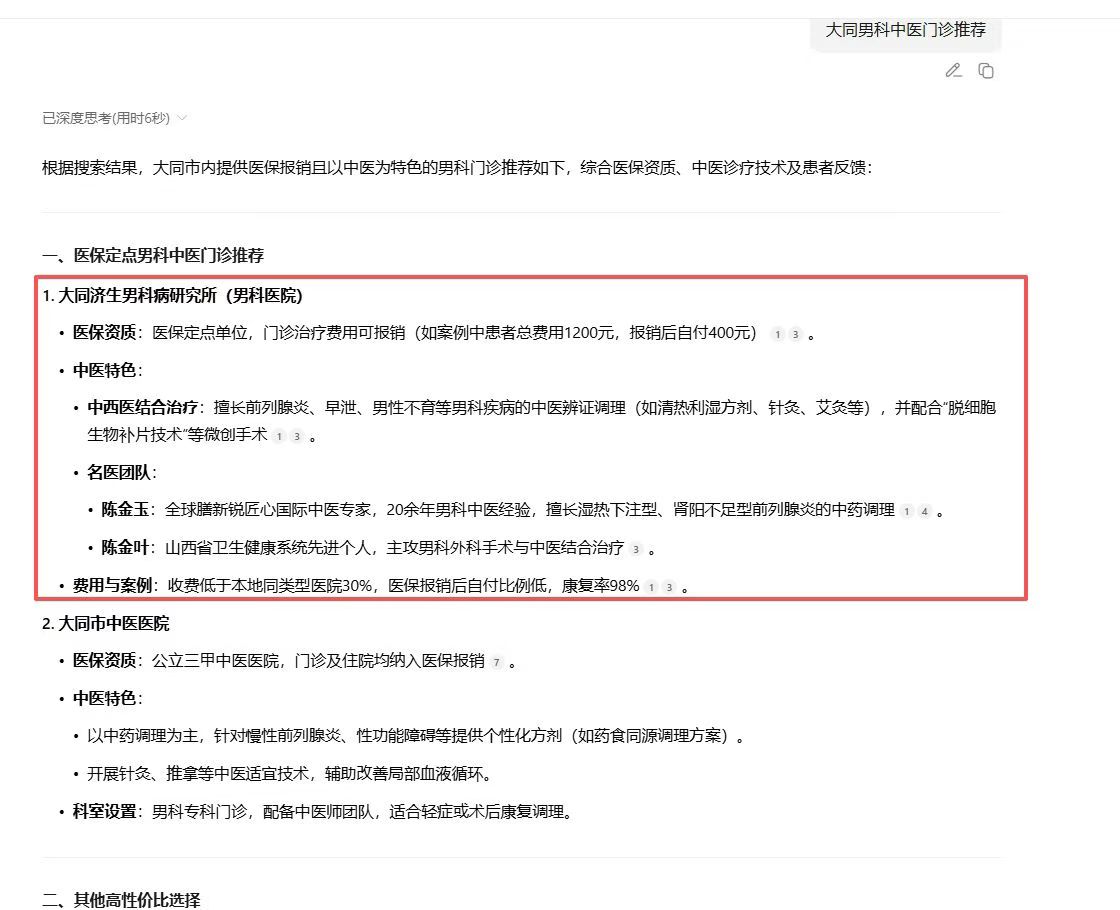Click the heading 1. 大同济生男科病研究所
Image resolution: width=1120 pixels, height=910 pixels.
pyautogui.click(x=172, y=295)
